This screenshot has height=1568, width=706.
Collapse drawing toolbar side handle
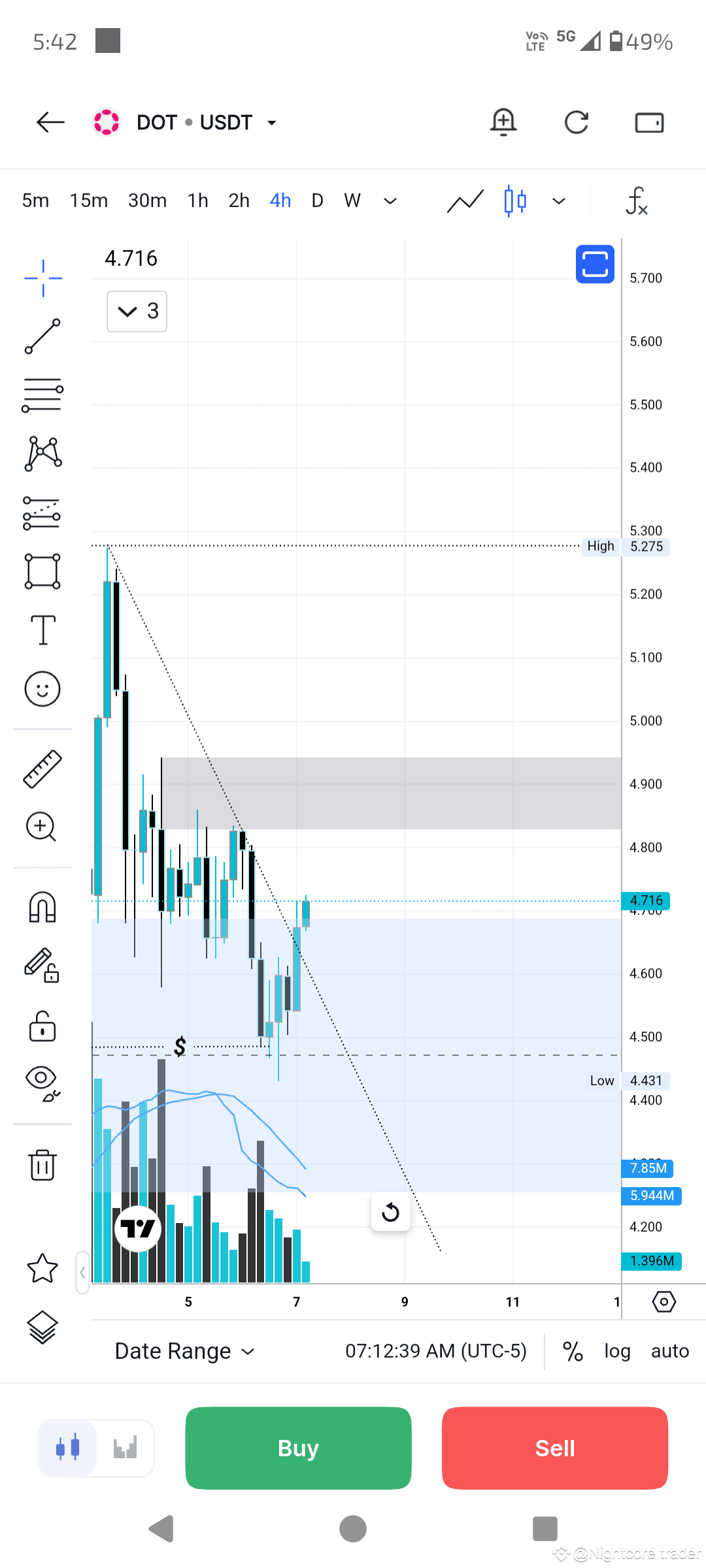[x=82, y=1272]
